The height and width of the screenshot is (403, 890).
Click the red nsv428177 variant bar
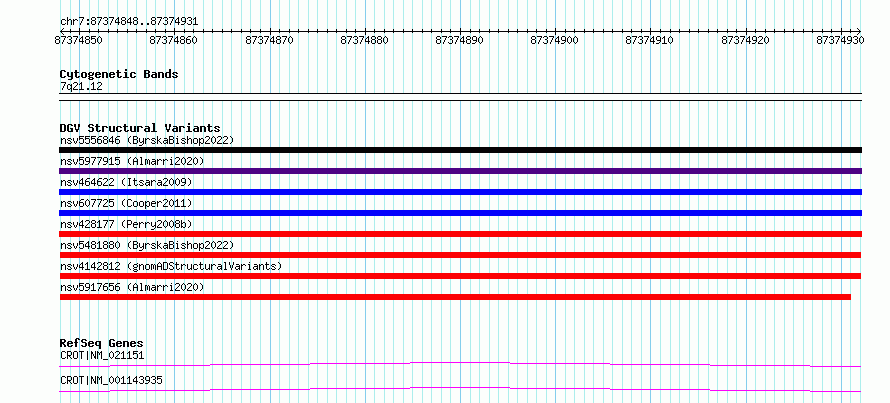pyautogui.click(x=460, y=234)
